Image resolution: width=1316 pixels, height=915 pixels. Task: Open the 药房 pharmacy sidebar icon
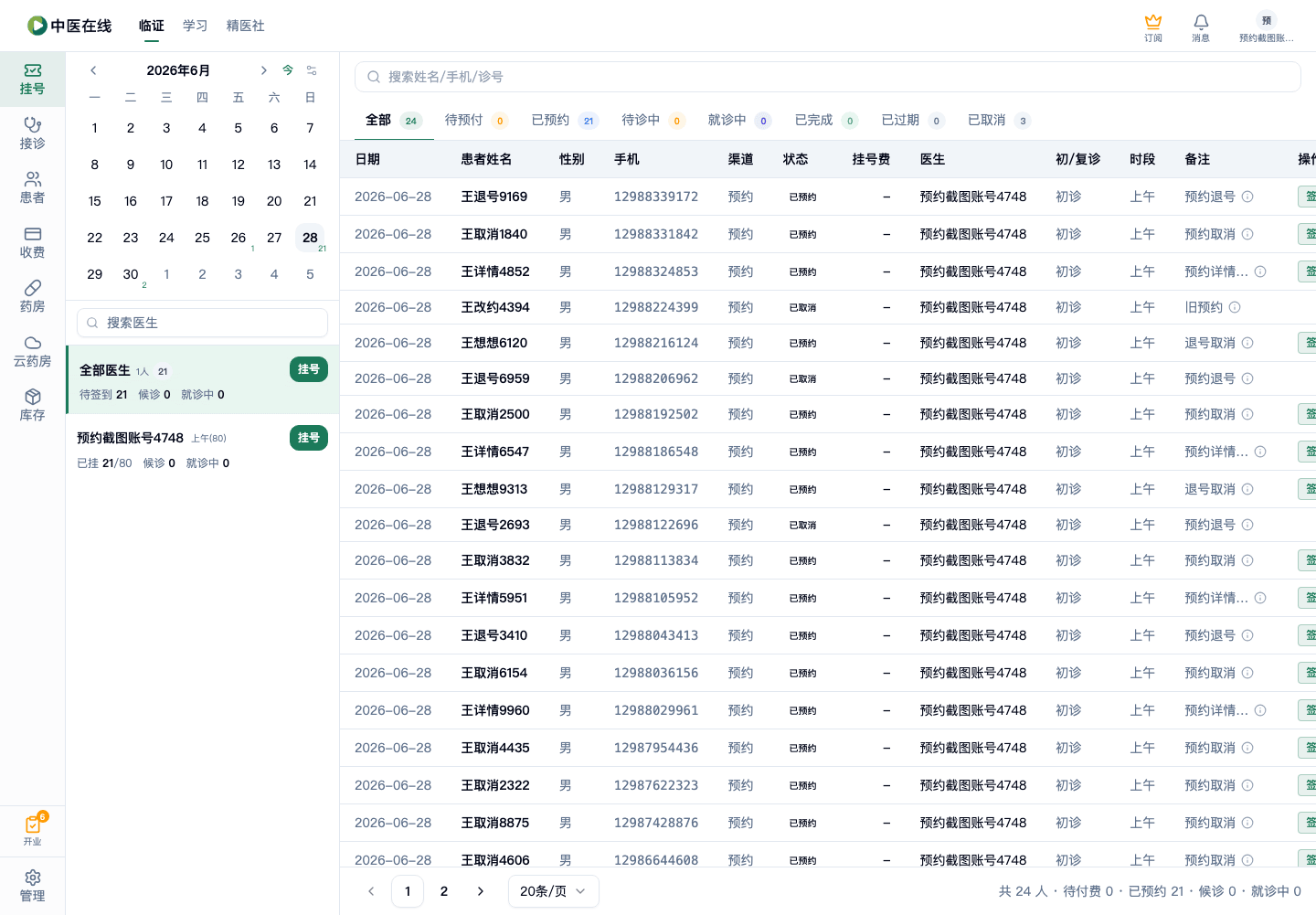pos(32,297)
